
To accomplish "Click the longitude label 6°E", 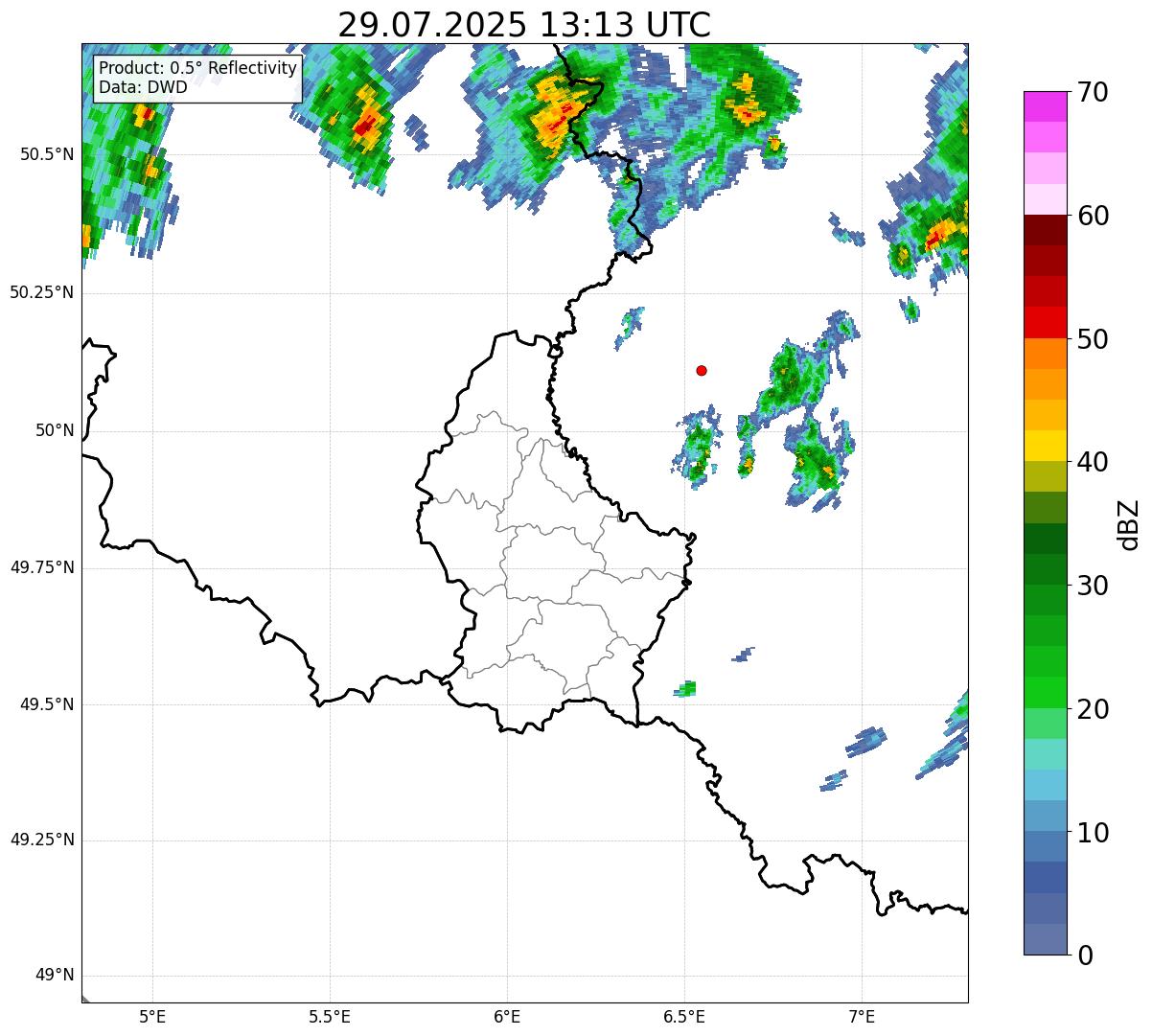I will (x=507, y=1017).
